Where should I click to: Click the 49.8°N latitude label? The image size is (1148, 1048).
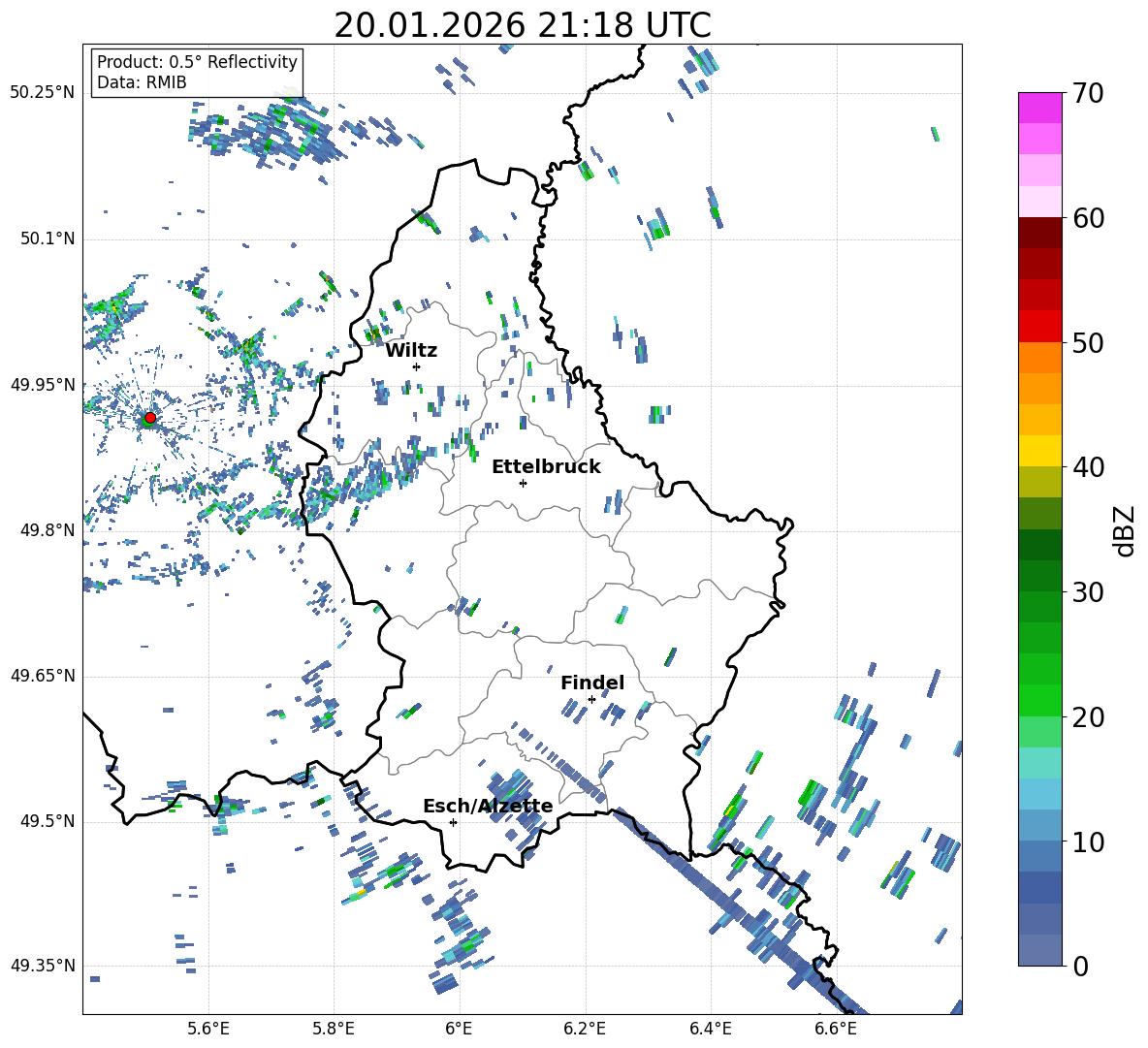[x=48, y=530]
